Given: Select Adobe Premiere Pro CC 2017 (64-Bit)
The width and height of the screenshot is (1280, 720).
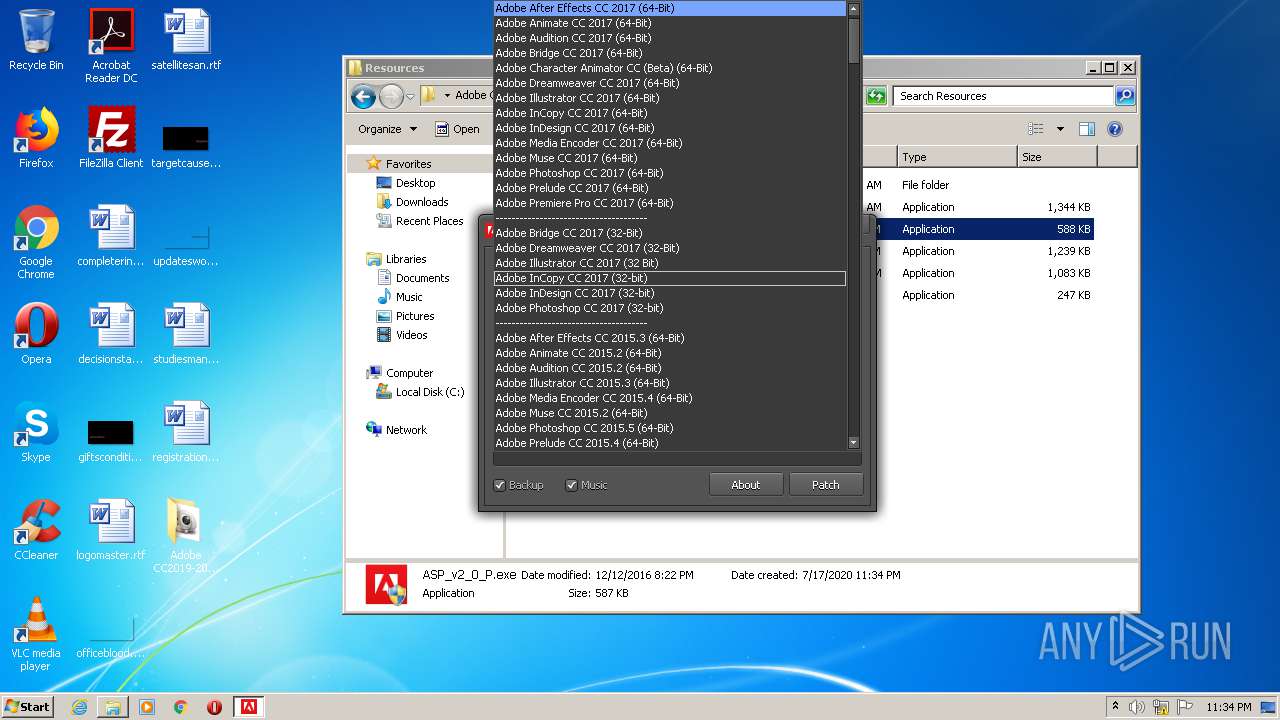Looking at the screenshot, I should tap(670, 203).
